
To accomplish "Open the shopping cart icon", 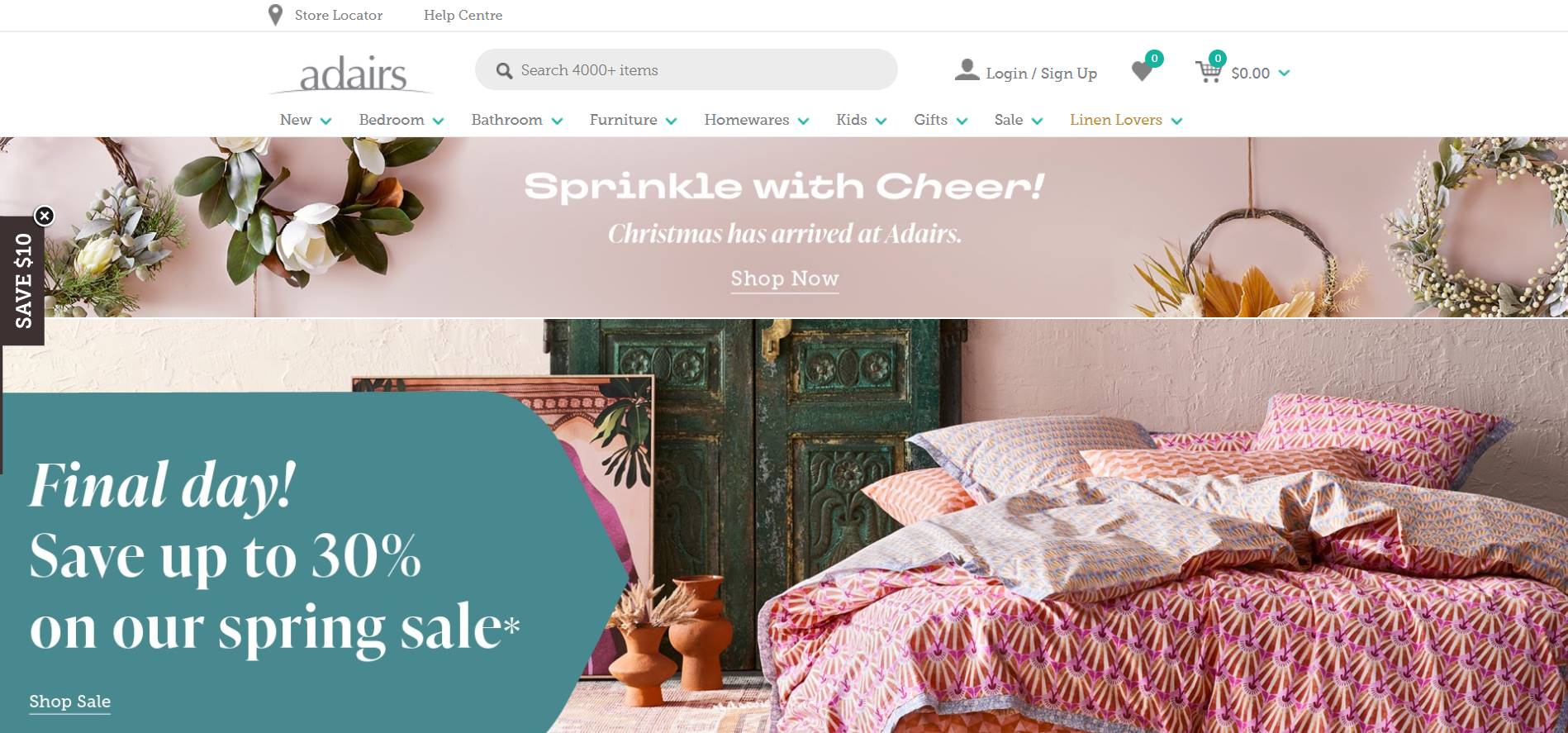I will click(x=1209, y=72).
